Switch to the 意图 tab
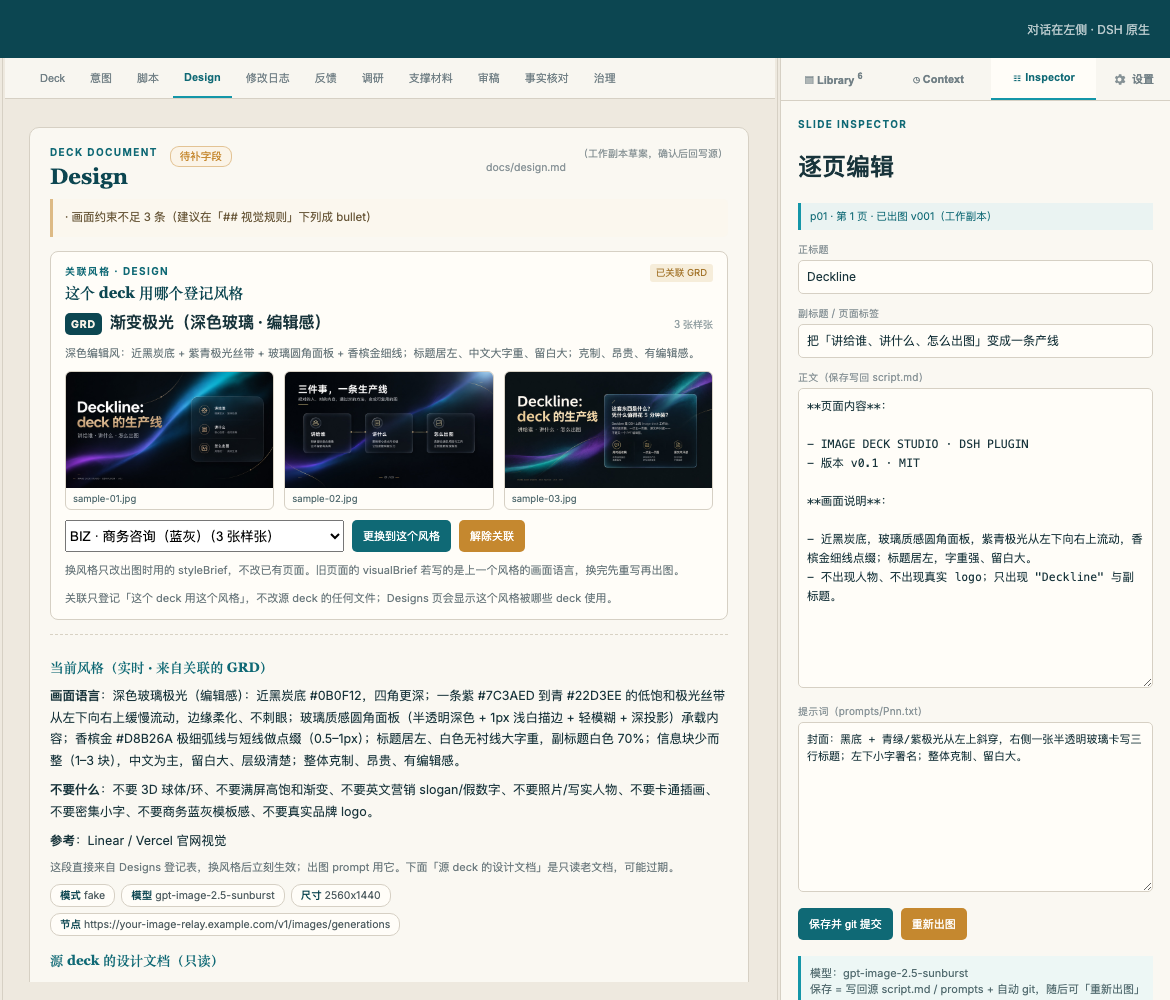 click(101, 78)
